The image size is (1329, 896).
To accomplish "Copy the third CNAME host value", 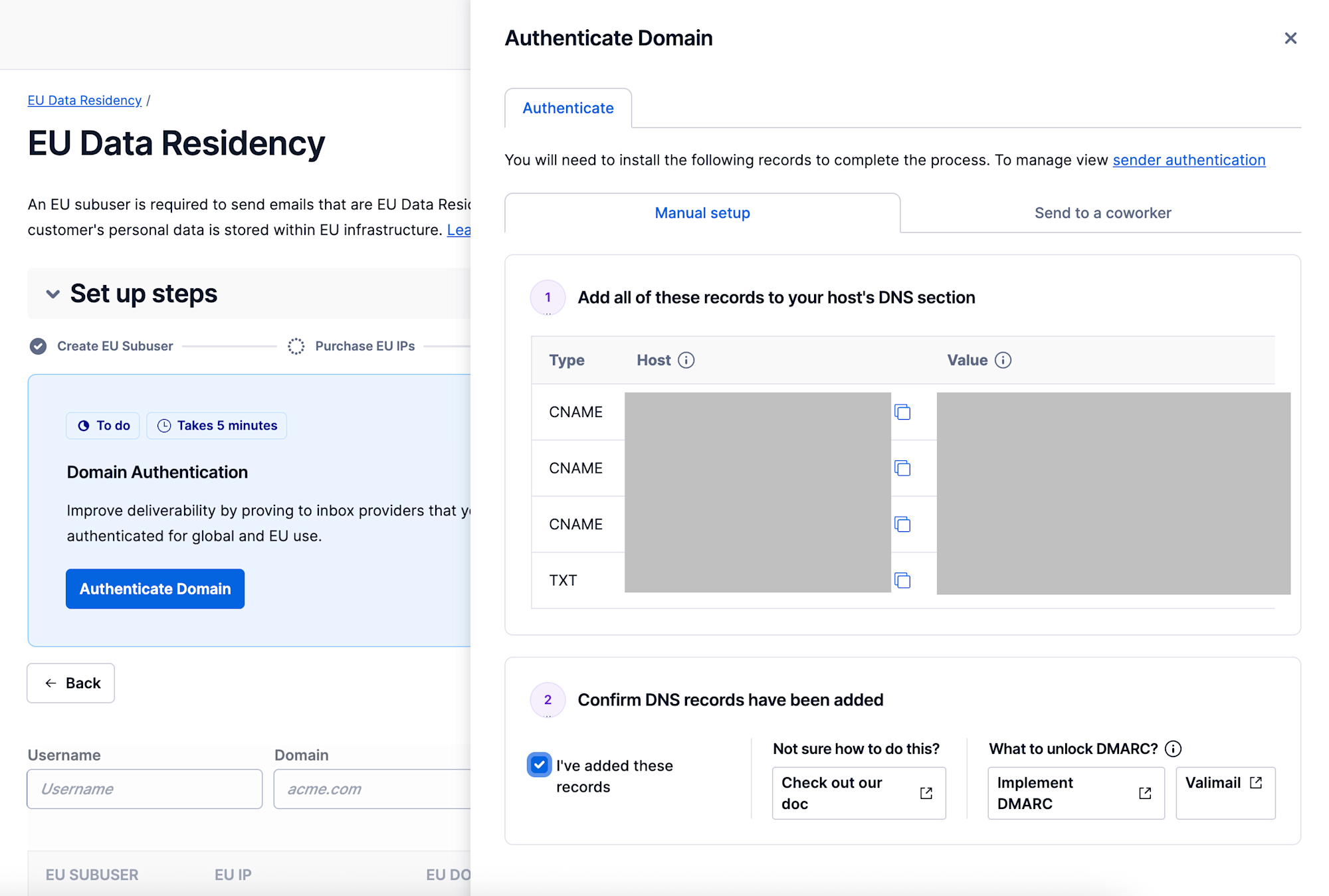I will point(902,525).
